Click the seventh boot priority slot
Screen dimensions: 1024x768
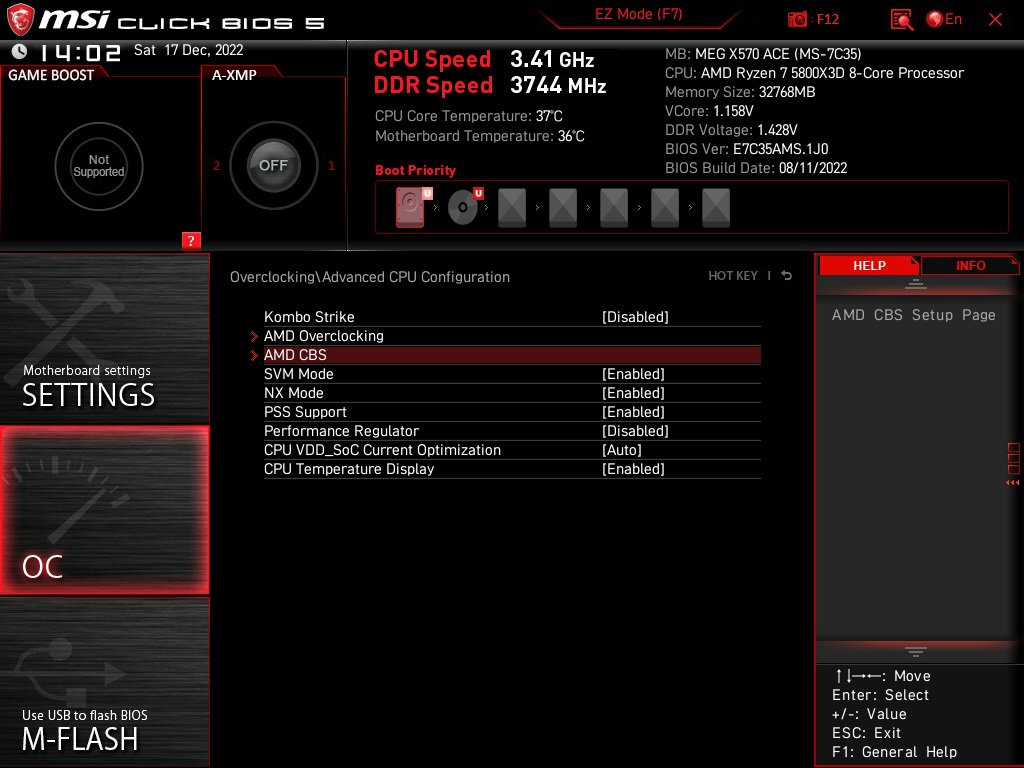point(716,208)
